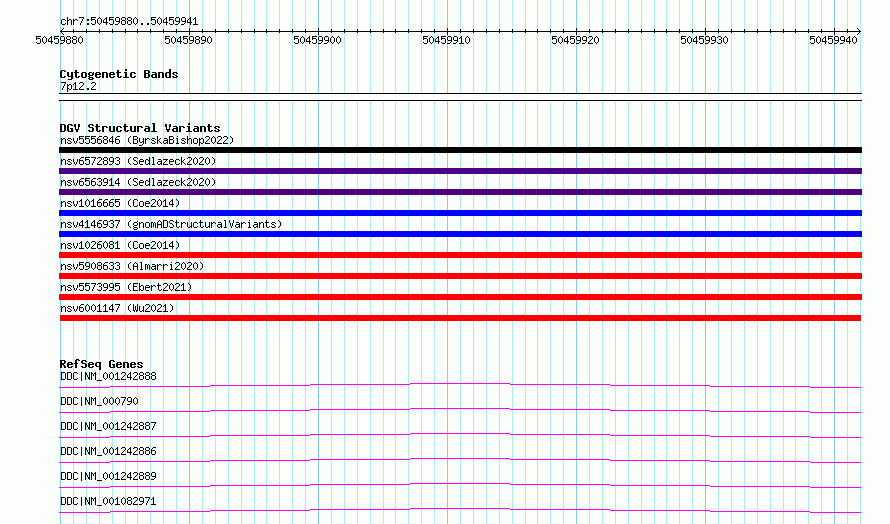
Task: Open variant nsv5573995 (Ebert2021) label
Action: (x=126, y=287)
